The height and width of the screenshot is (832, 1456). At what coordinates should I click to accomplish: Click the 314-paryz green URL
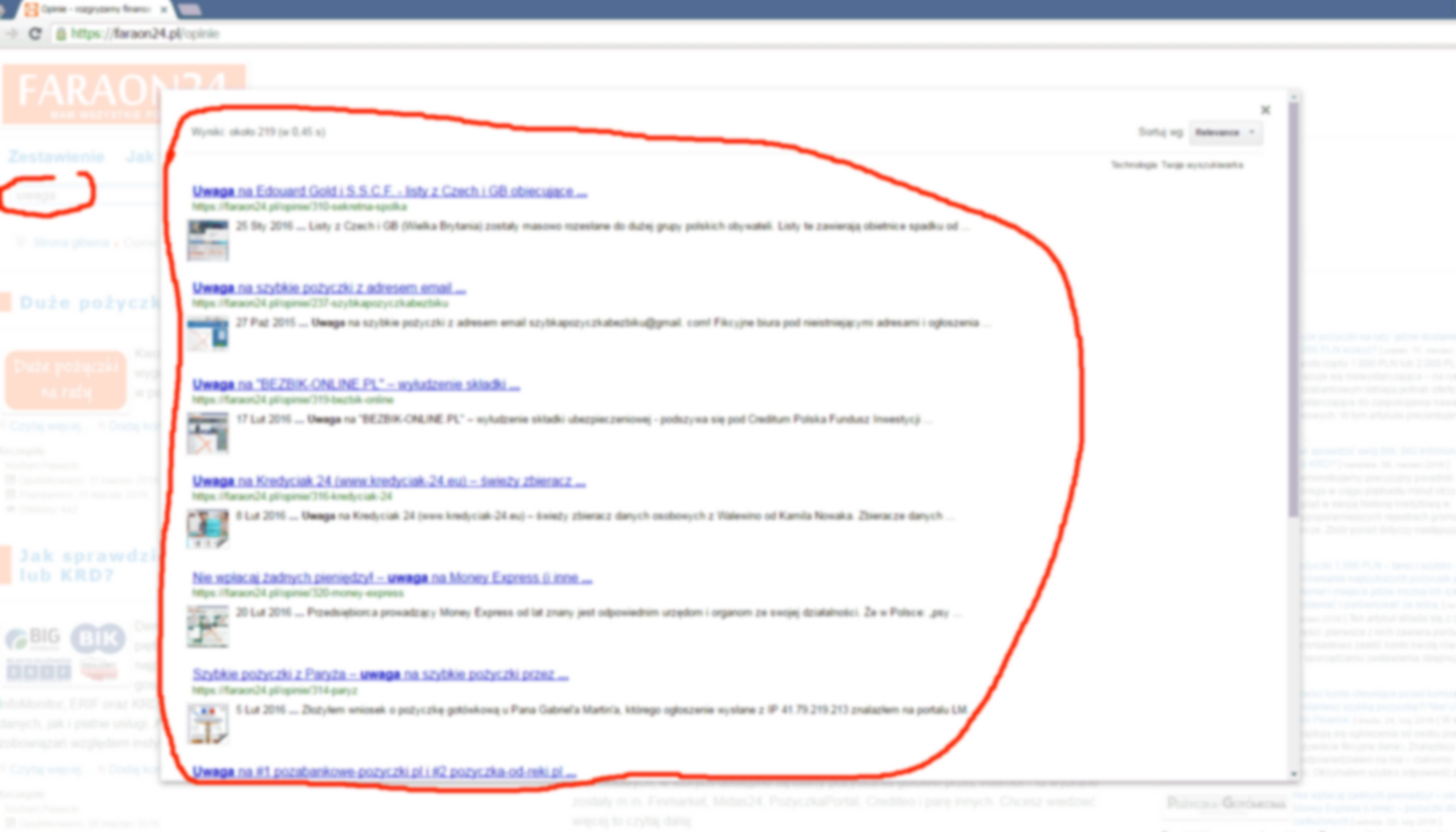pos(274,691)
